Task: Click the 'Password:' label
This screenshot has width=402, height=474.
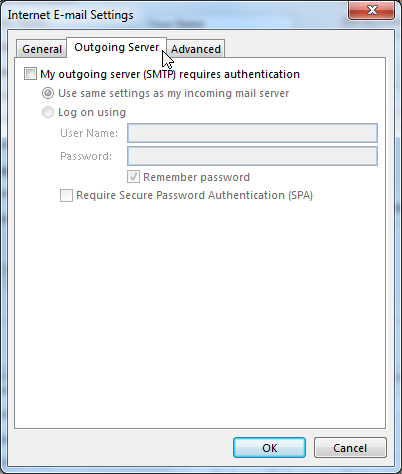Action: [x=86, y=156]
